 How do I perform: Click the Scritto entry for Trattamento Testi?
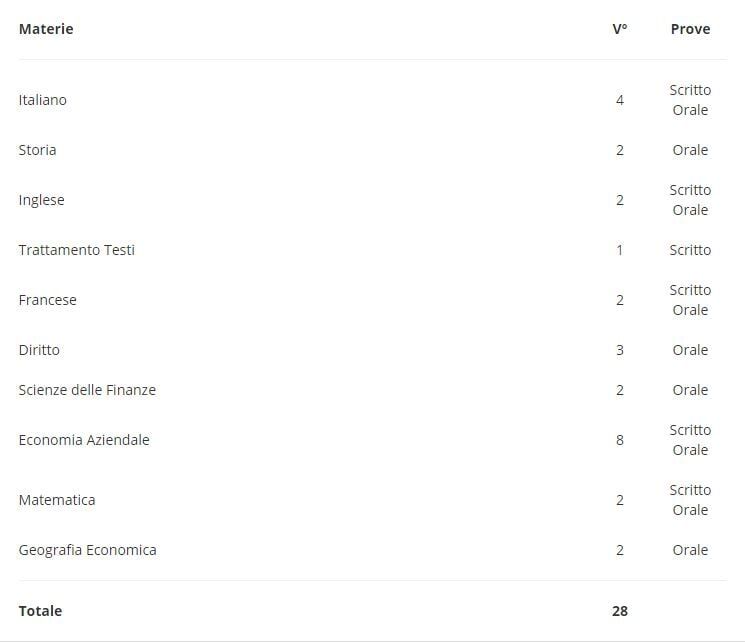(x=690, y=250)
